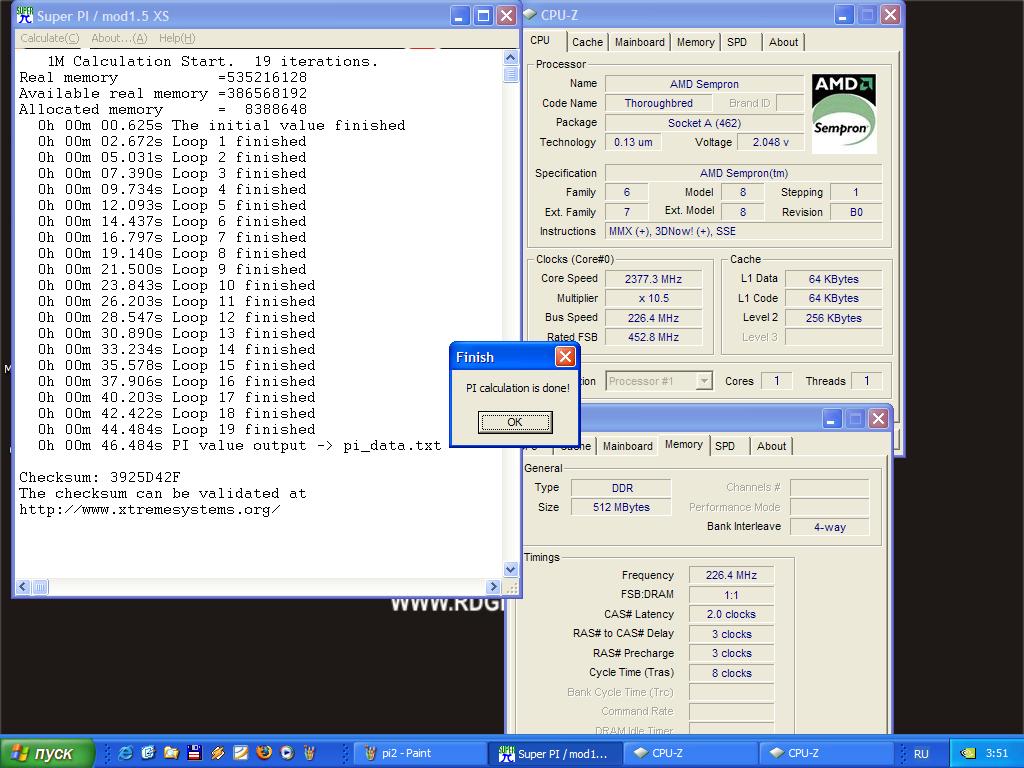1024x768 pixels.
Task: Open Calculate(C) menu in Super PI
Action: (x=50, y=38)
